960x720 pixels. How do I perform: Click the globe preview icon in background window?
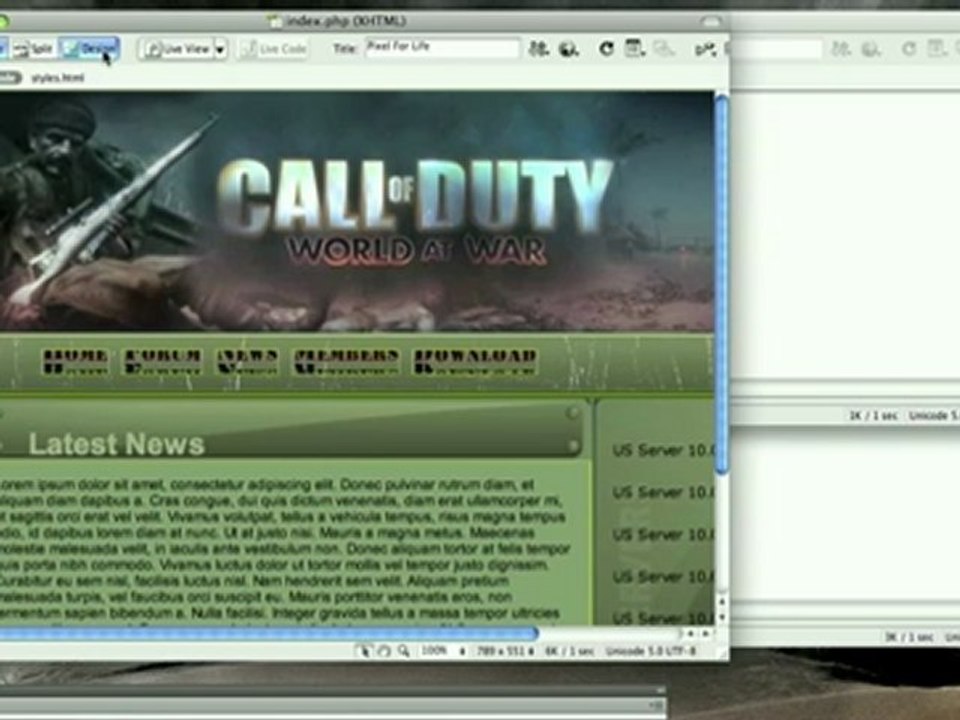[871, 49]
